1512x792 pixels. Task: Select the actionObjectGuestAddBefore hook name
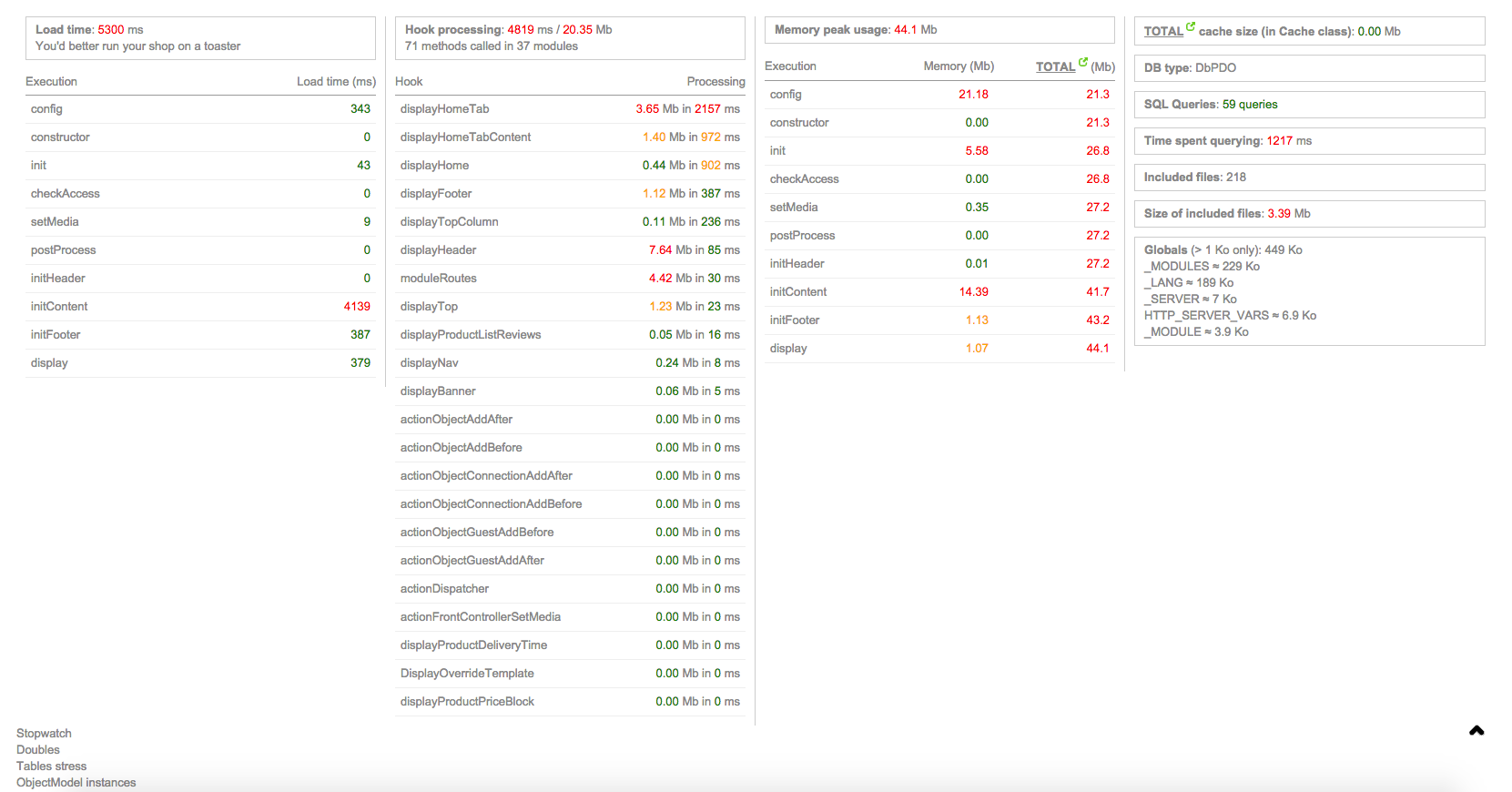click(477, 533)
